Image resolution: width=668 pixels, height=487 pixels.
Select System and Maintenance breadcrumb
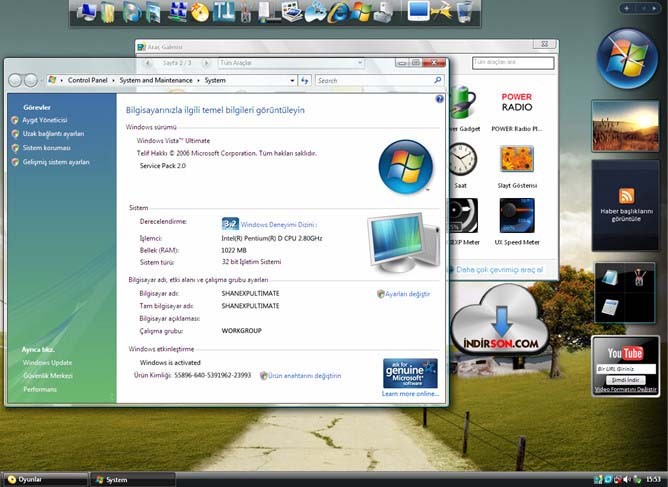pyautogui.click(x=156, y=80)
